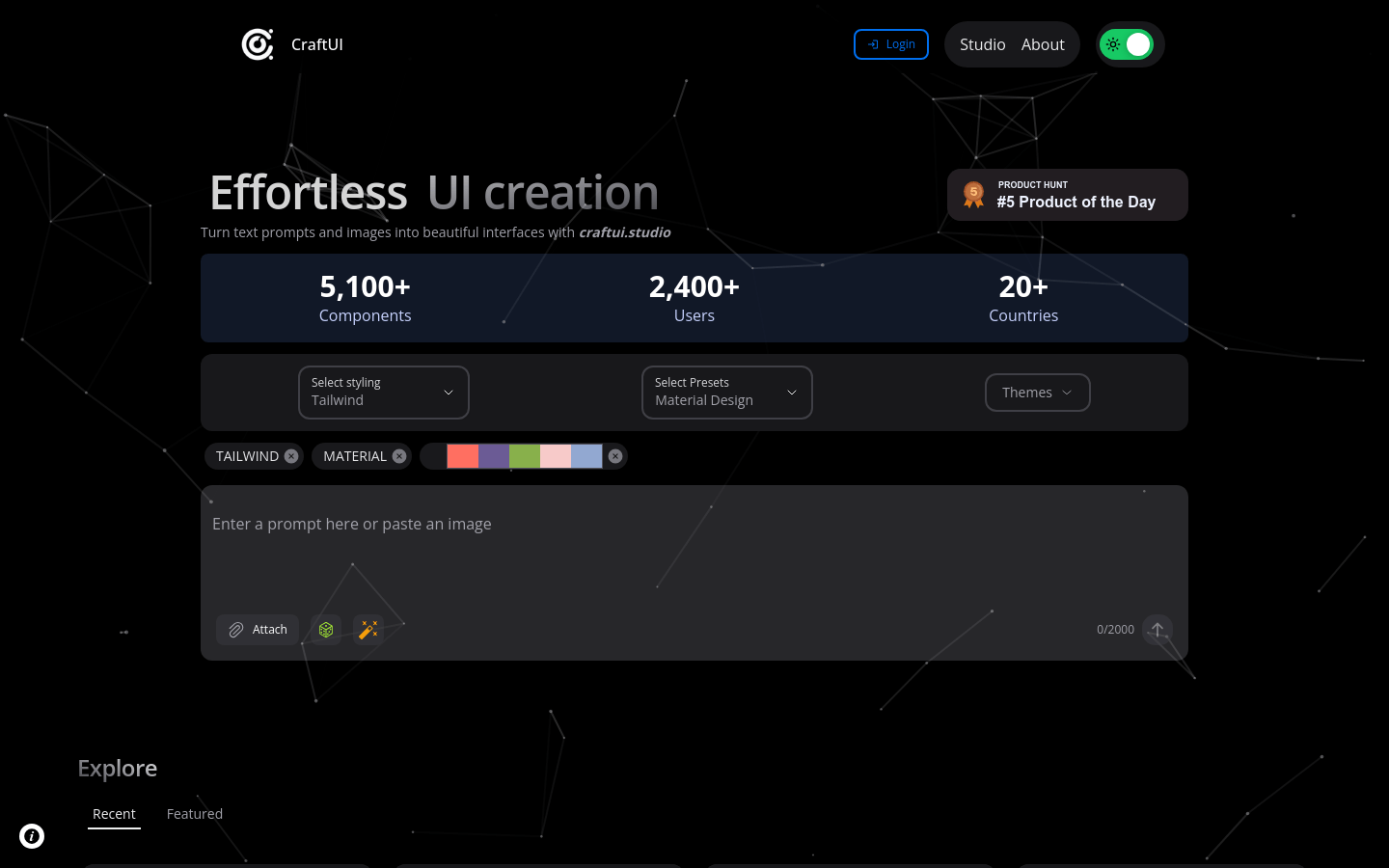This screenshot has height=868, width=1389.
Task: Click the purple palette swatch
Action: [494, 456]
